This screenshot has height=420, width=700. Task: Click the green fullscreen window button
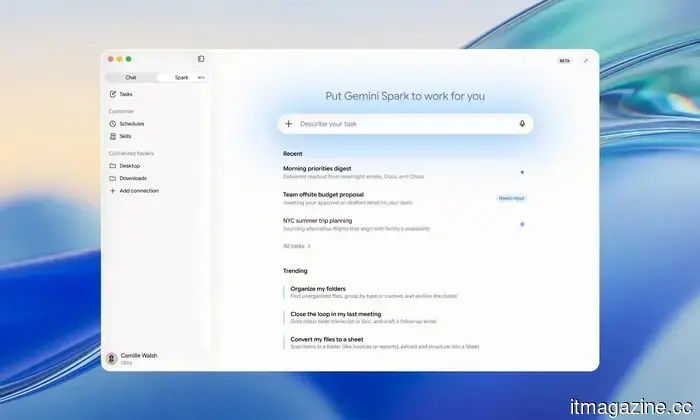coord(129,59)
